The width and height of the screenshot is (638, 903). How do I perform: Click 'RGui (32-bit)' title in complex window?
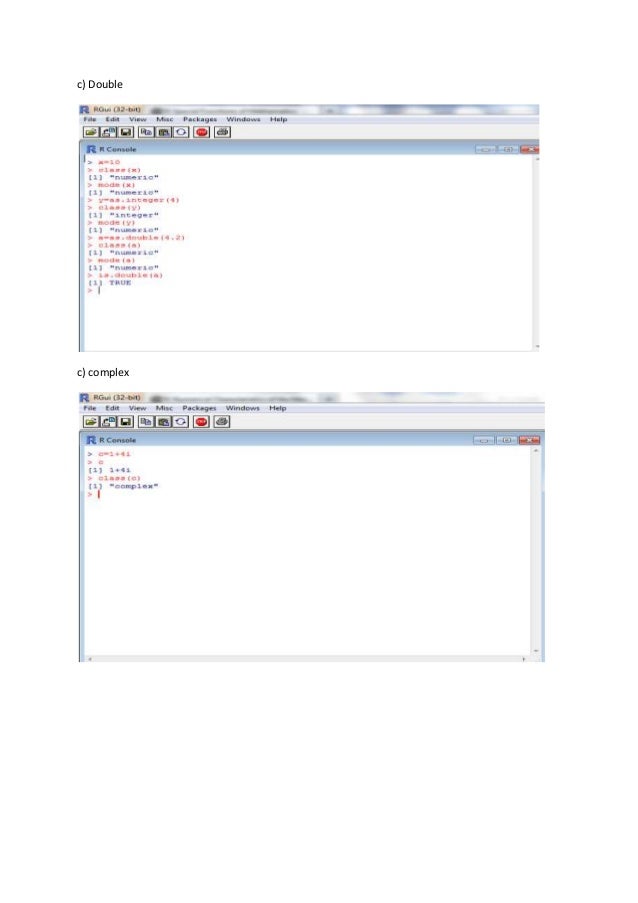point(117,398)
